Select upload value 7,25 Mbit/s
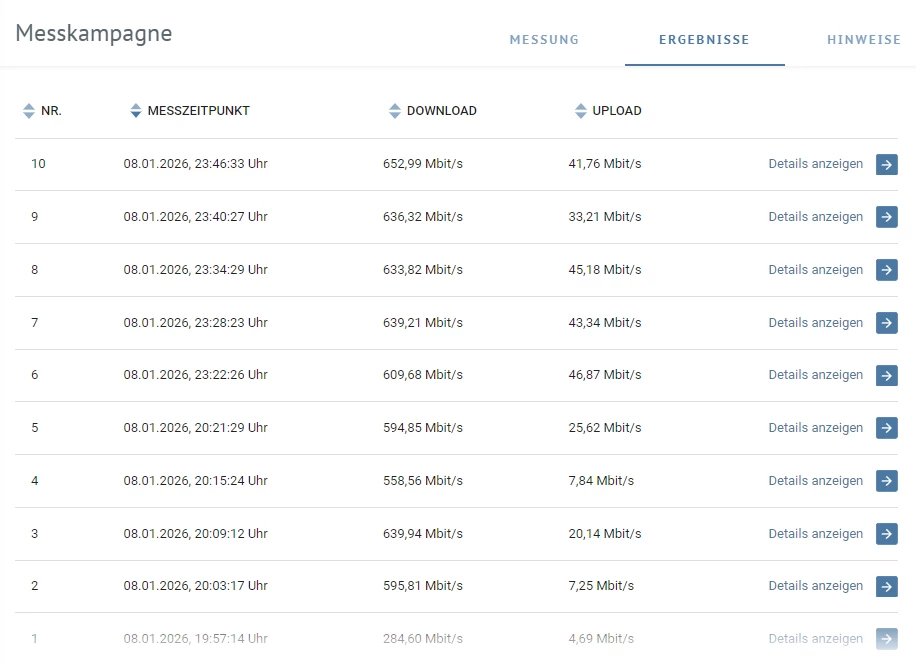This screenshot has height=665, width=916. click(x=601, y=586)
